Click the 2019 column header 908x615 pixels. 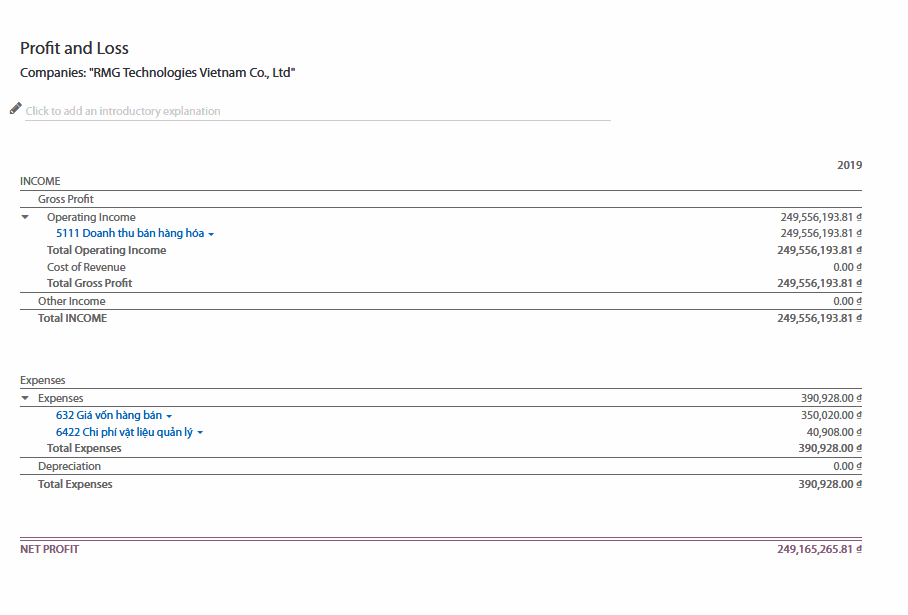849,165
